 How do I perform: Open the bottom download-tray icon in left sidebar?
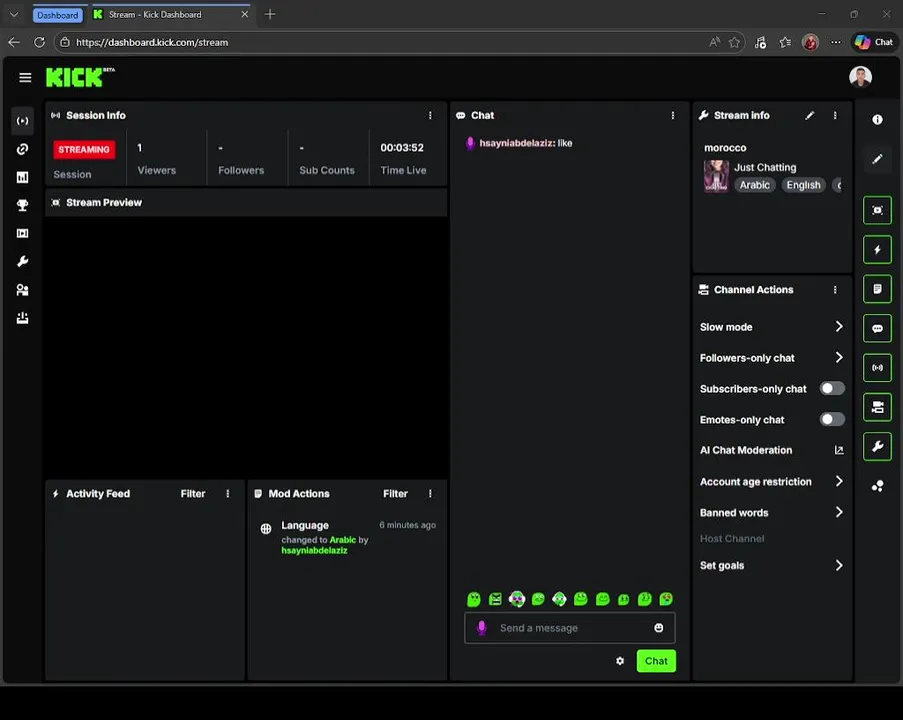pyautogui.click(x=22, y=318)
